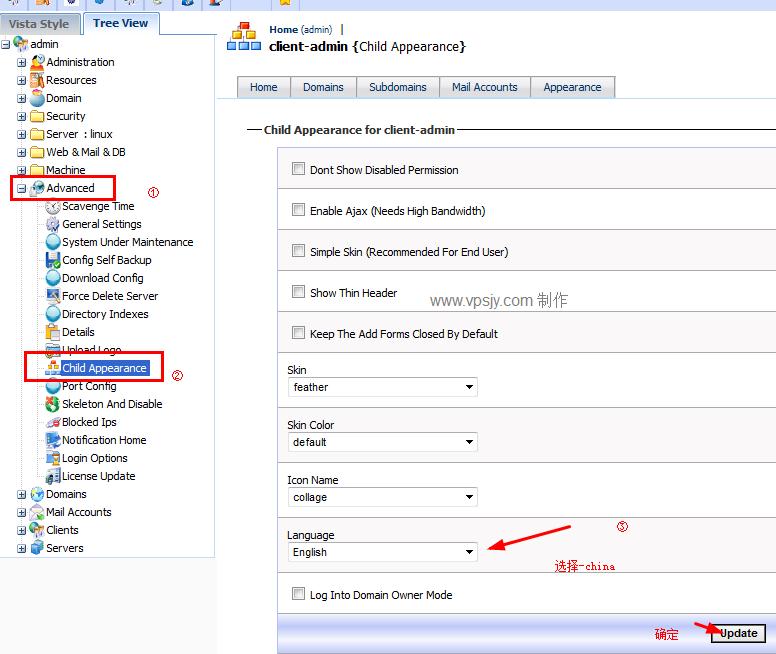The image size is (776, 654).
Task: Open the Language dropdown
Action: 383,552
